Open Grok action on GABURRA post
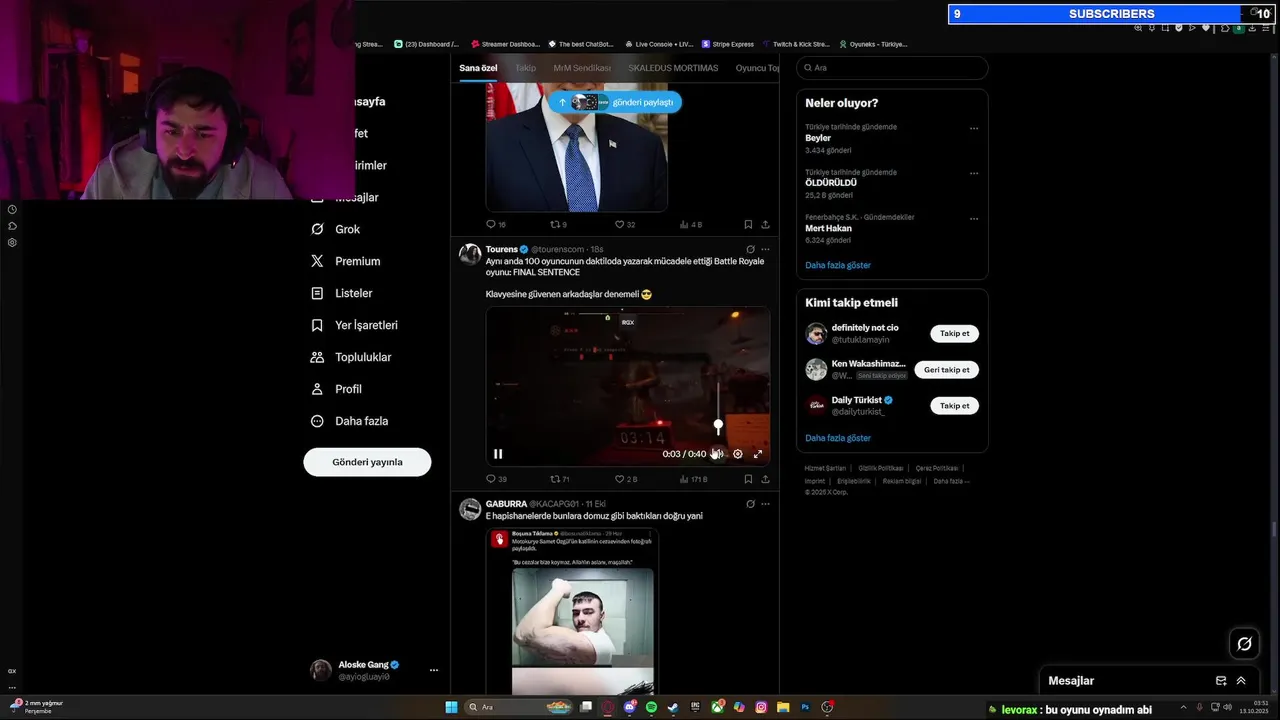Screen dimensions: 1280x720 750,504
